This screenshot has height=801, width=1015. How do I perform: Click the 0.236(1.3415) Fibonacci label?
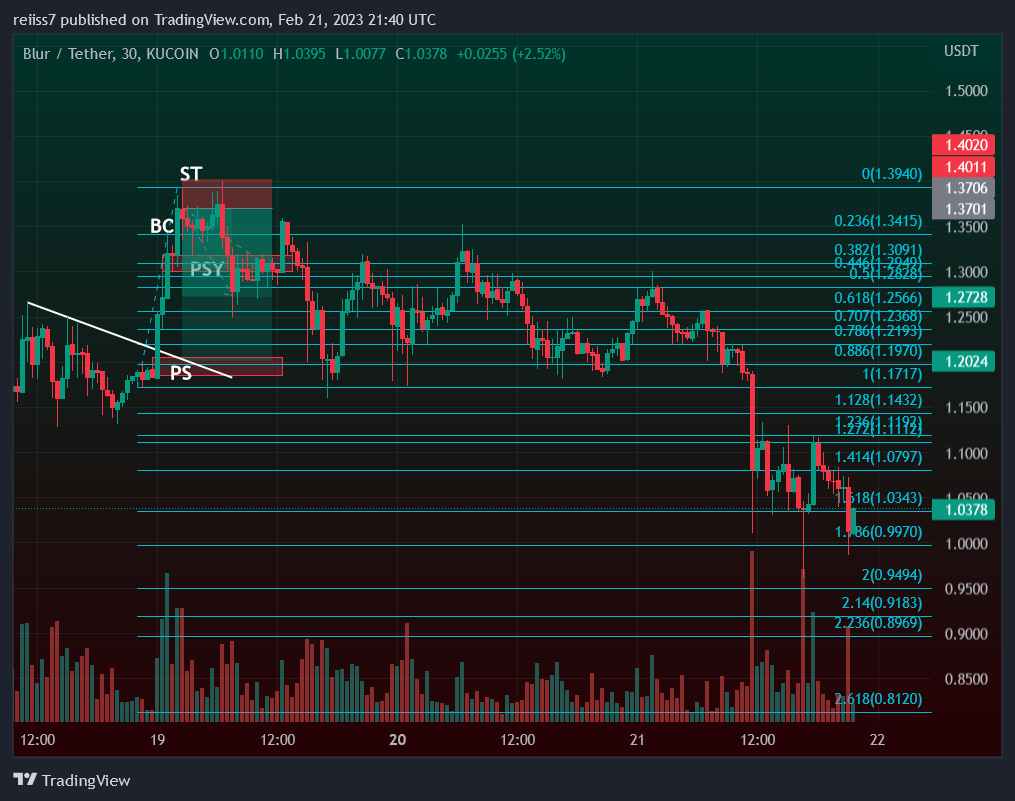[x=878, y=221]
